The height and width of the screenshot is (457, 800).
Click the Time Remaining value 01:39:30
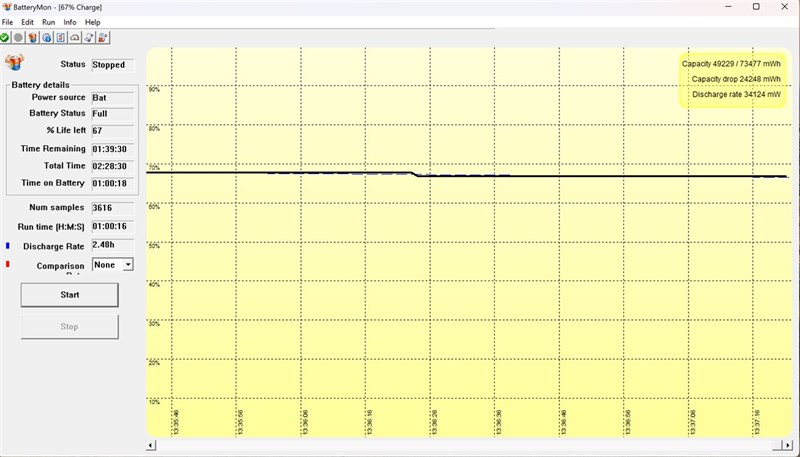click(113, 149)
